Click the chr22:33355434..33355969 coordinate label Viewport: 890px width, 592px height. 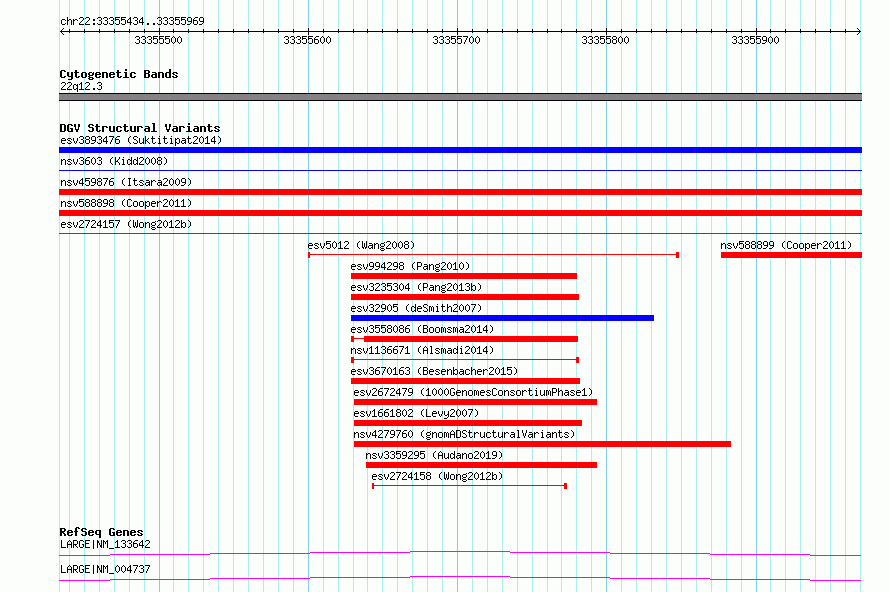pyautogui.click(x=132, y=21)
